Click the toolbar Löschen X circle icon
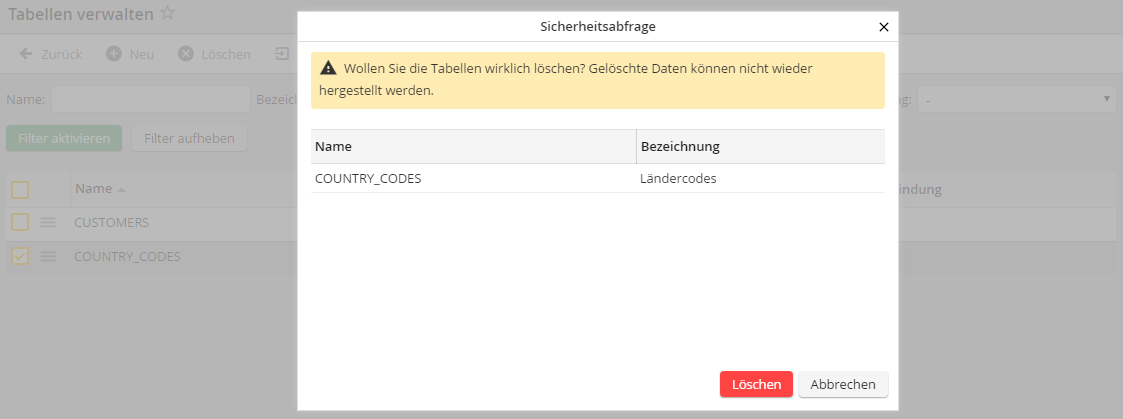 (186, 54)
